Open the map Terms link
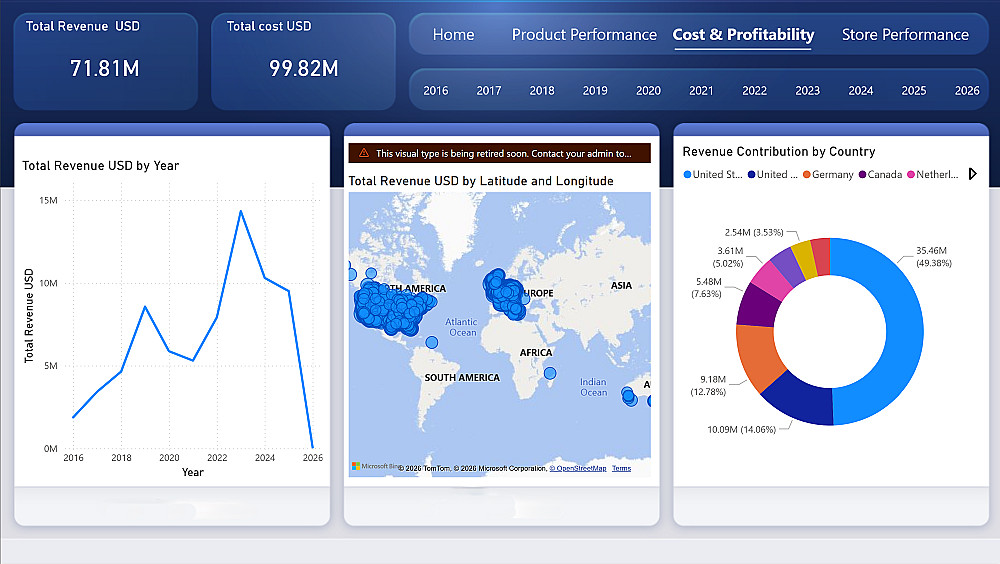This screenshot has height=564, width=1000. (x=621, y=468)
